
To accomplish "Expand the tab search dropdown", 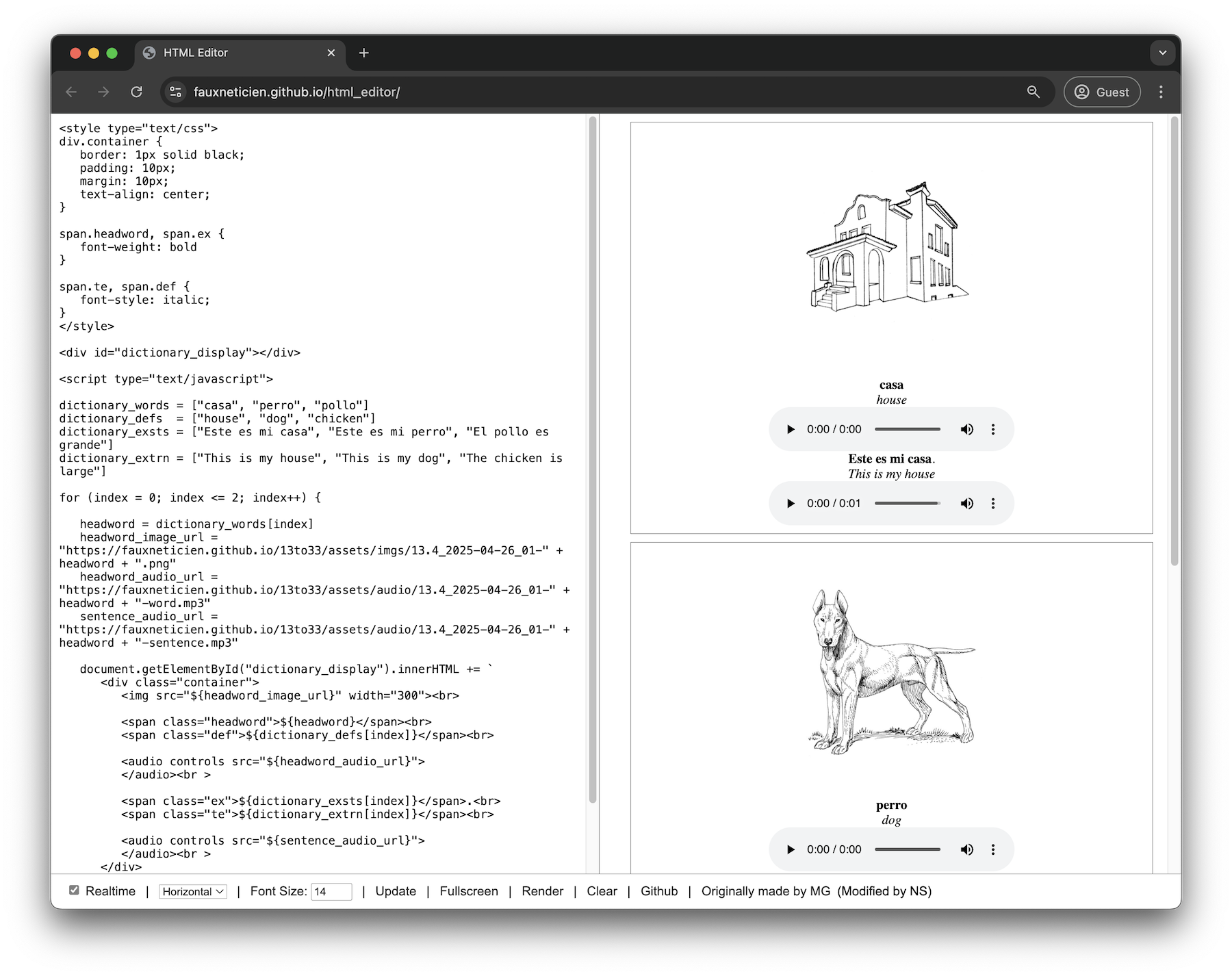I will 1162,53.
